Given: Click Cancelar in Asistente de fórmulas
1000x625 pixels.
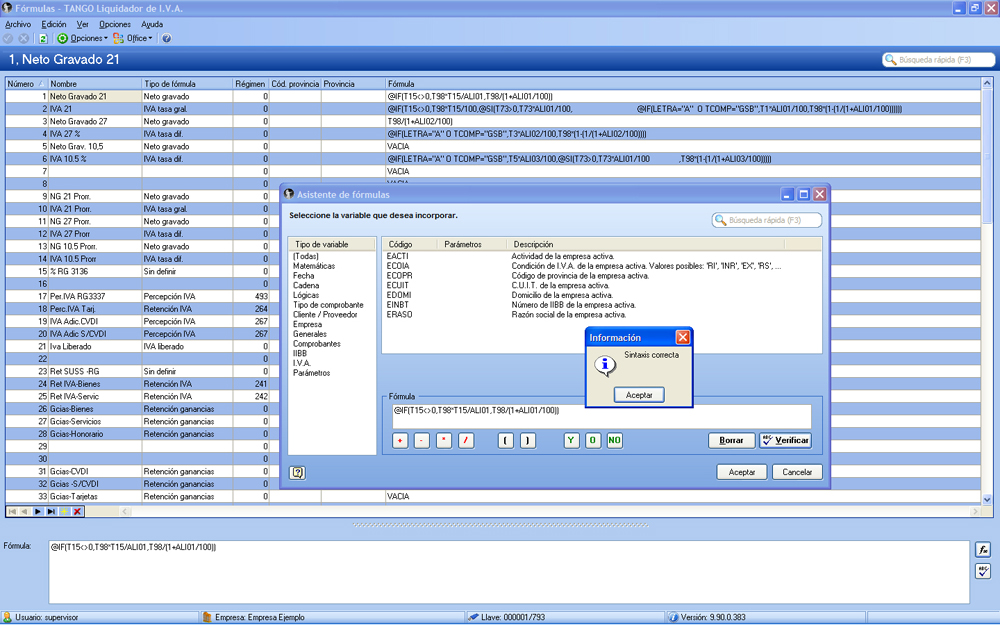Looking at the screenshot, I should pyautogui.click(x=797, y=472).
